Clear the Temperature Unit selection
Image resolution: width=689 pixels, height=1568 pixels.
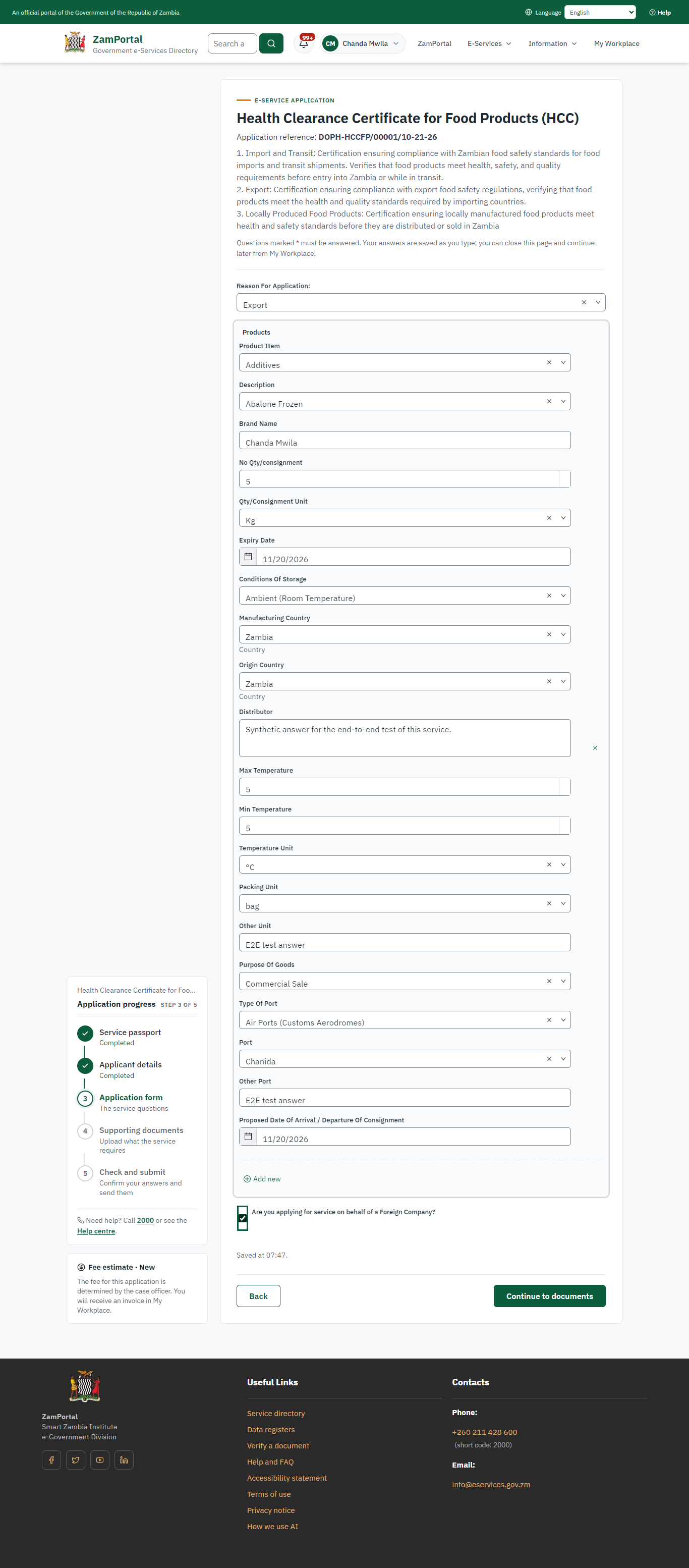pos(549,864)
